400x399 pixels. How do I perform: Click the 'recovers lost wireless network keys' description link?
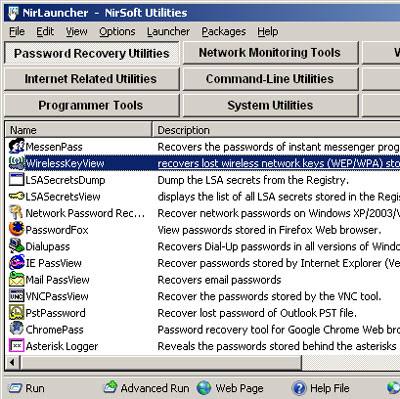278,163
